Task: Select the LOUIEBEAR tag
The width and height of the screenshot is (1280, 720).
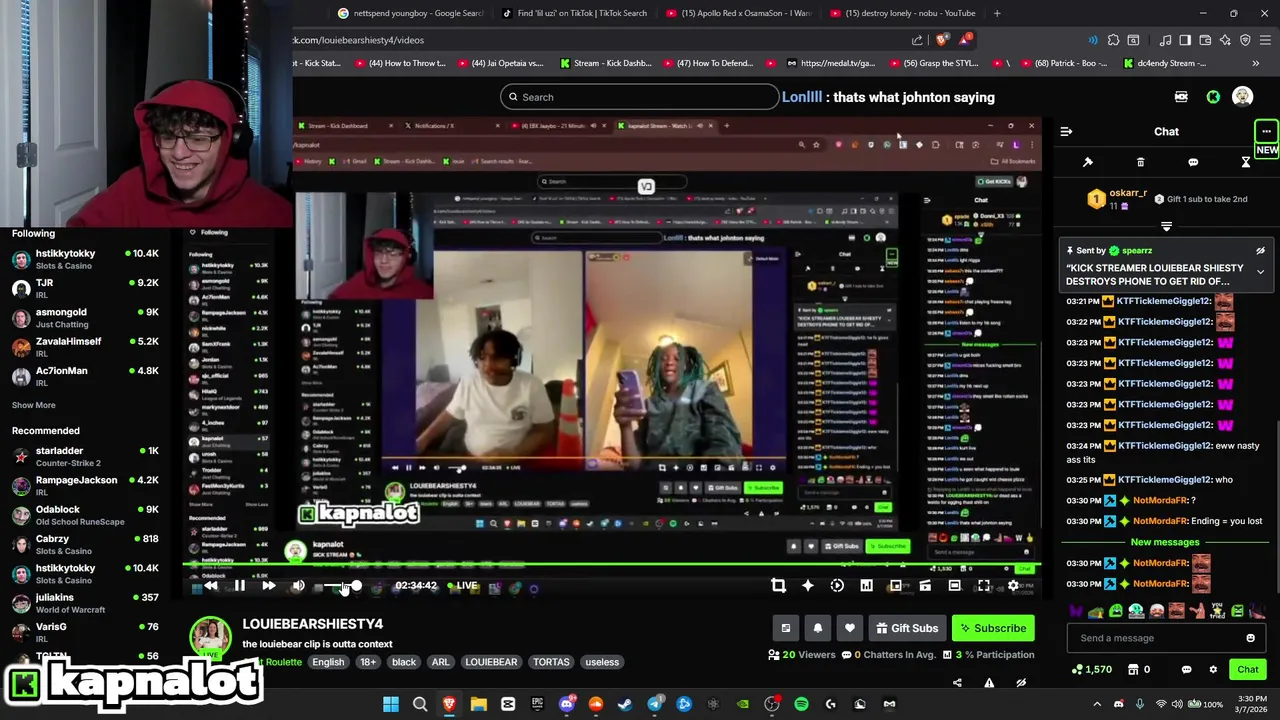Action: 491,662
